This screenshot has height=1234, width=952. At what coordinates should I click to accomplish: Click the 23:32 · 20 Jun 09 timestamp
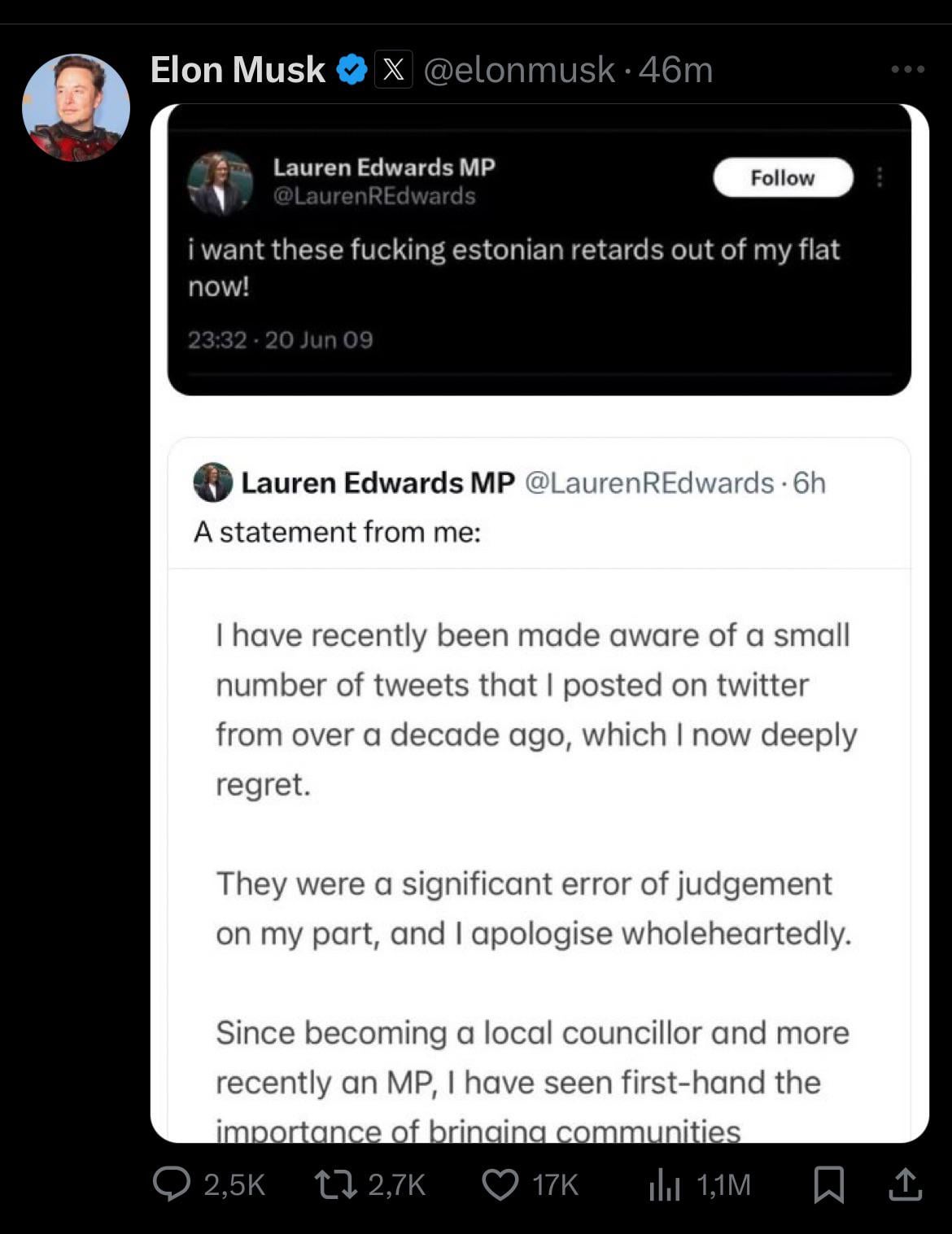(280, 339)
